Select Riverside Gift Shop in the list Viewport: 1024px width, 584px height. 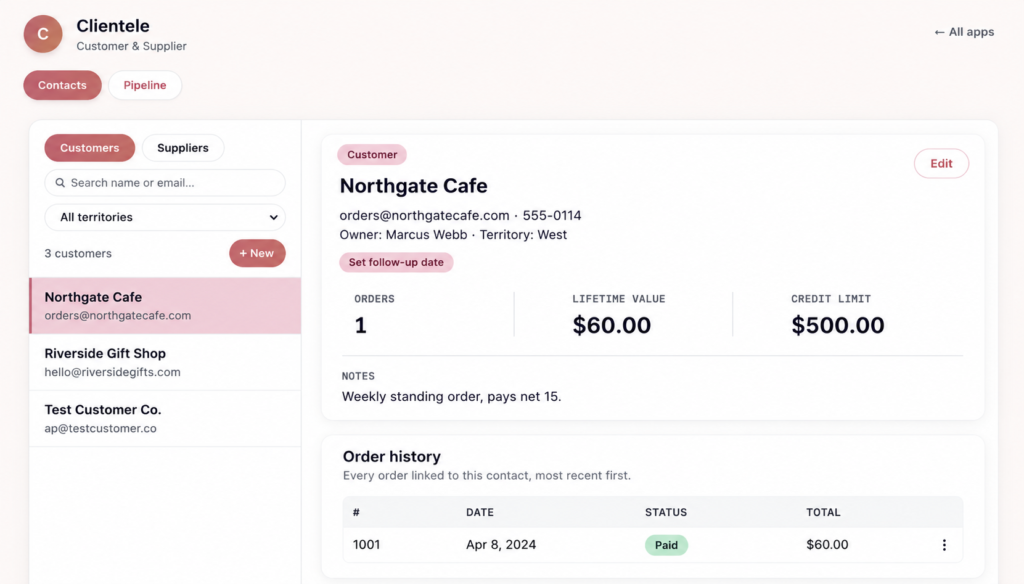pyautogui.click(x=165, y=363)
